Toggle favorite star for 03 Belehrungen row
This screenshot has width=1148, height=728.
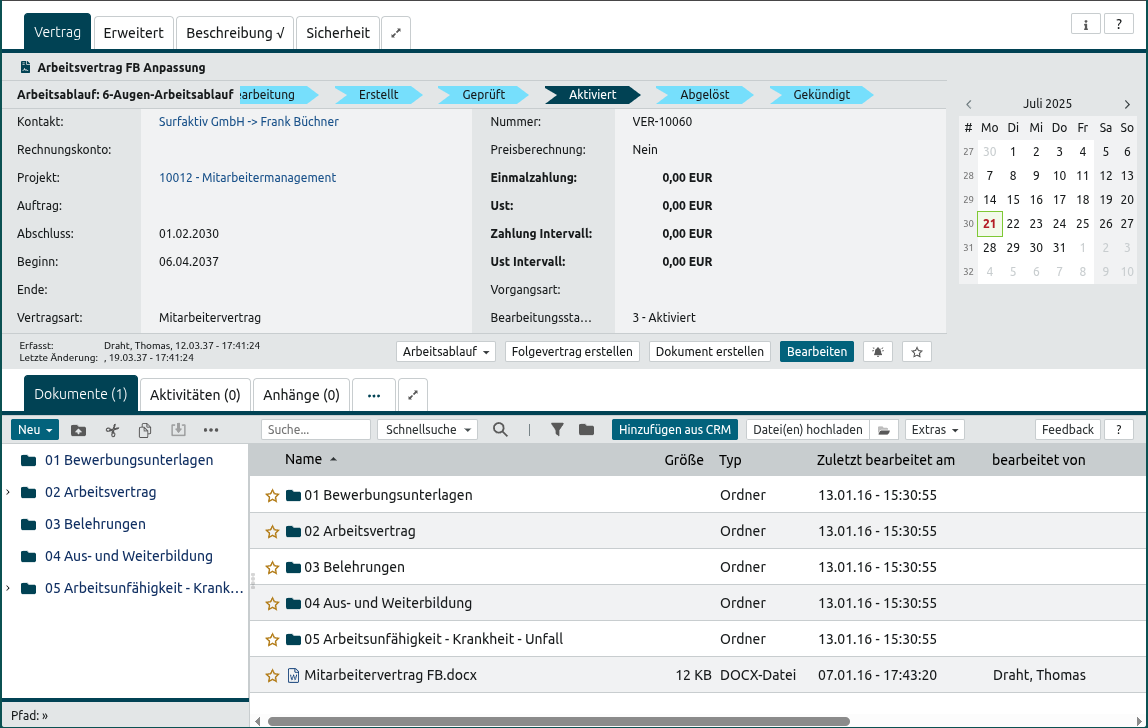click(271, 568)
